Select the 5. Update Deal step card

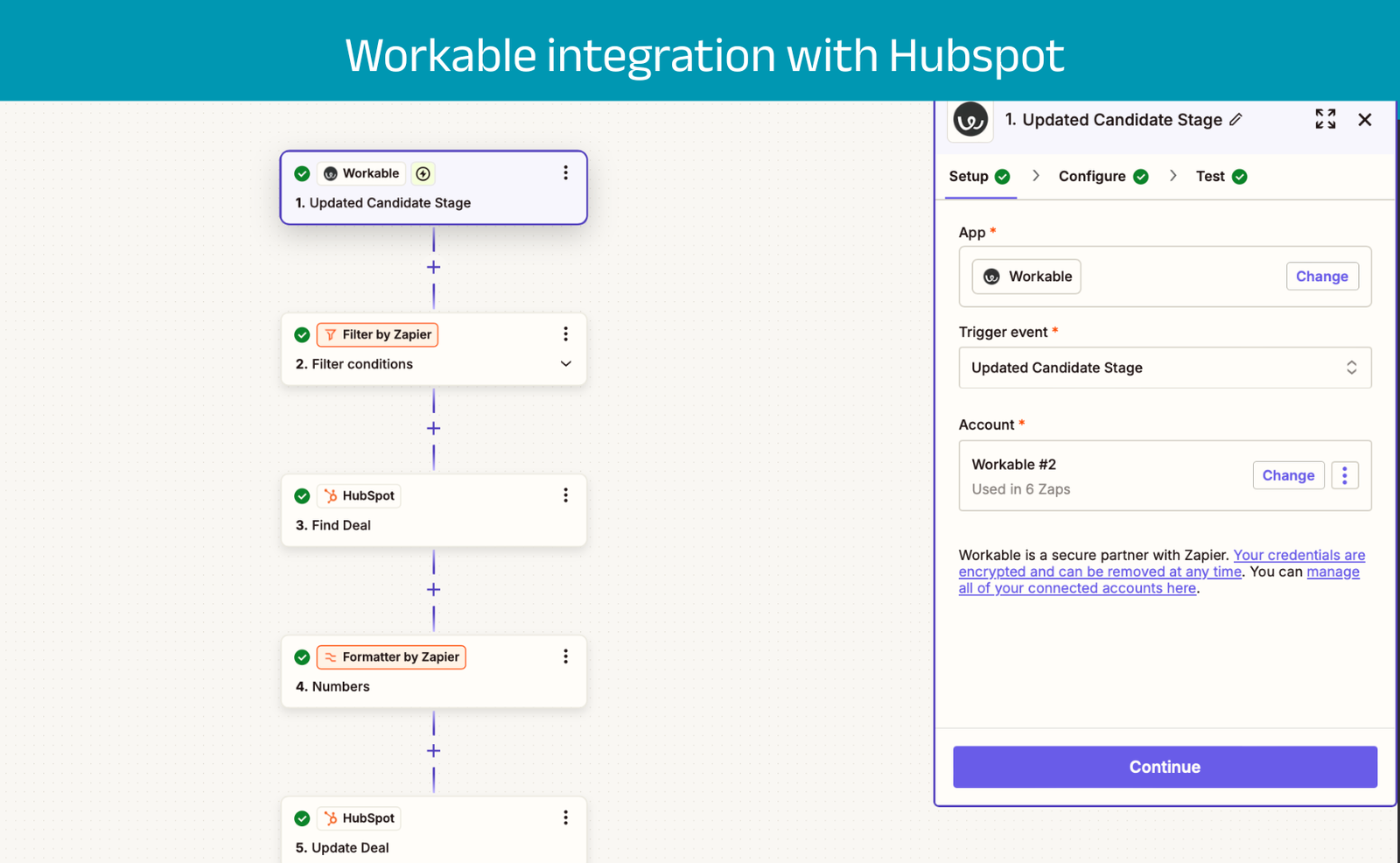tap(433, 830)
